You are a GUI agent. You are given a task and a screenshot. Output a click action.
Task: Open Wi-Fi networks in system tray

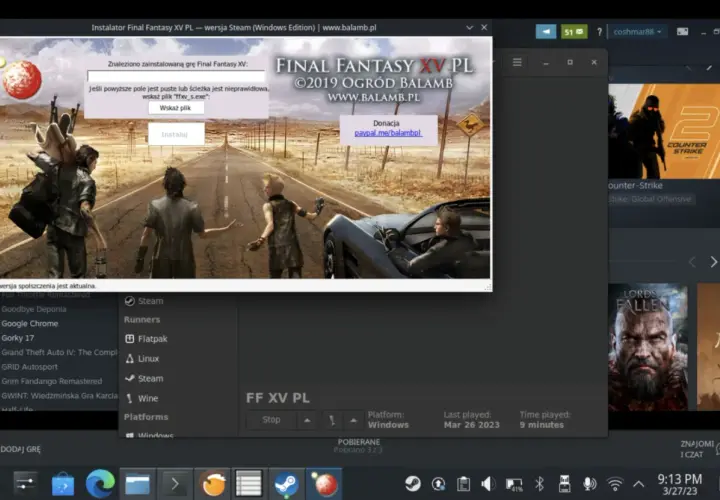[614, 483]
